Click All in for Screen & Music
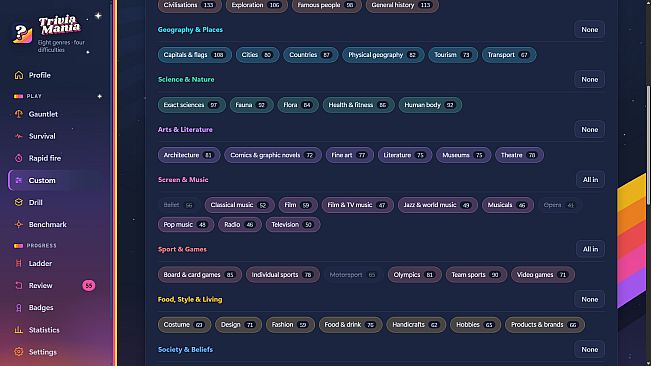Image resolution: width=651 pixels, height=366 pixels. pyautogui.click(x=590, y=180)
